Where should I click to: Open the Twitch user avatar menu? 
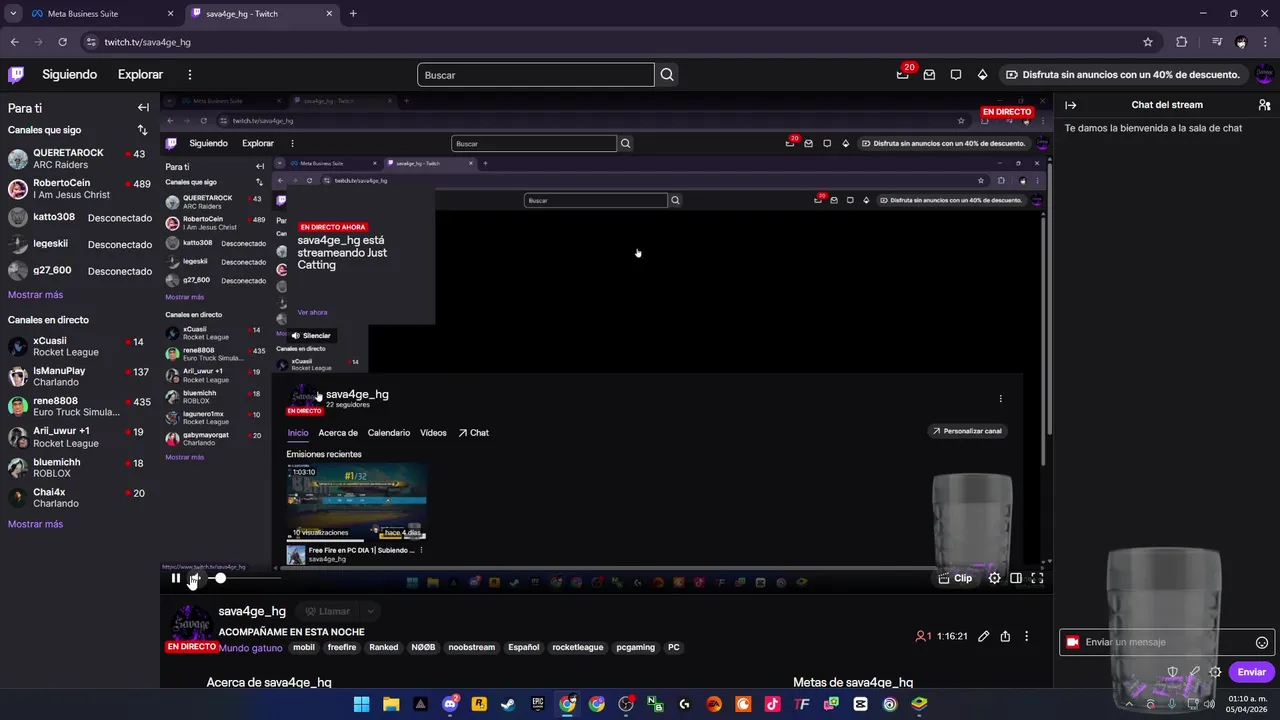click(1264, 75)
